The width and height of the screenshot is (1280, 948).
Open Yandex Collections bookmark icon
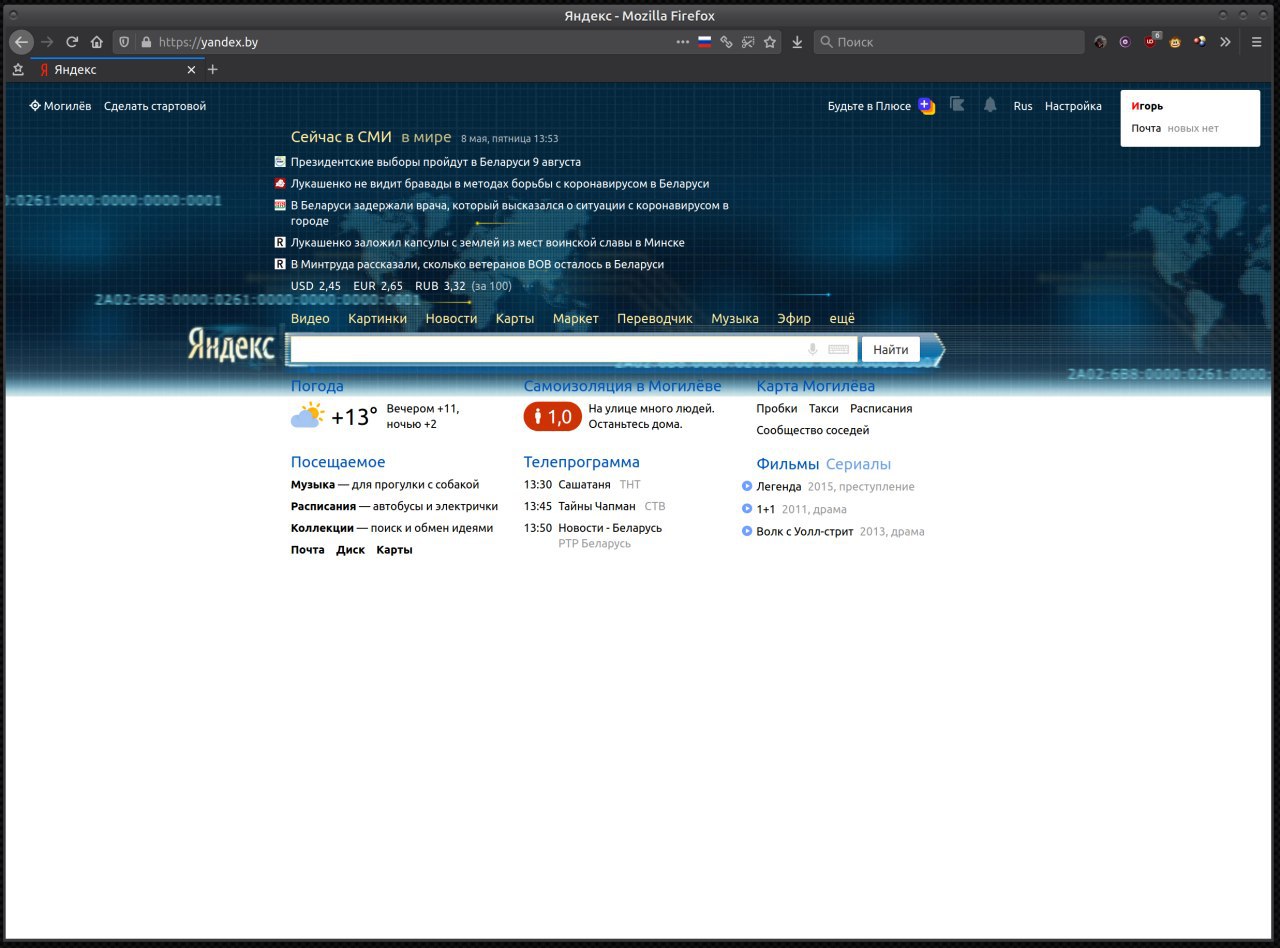coord(957,105)
